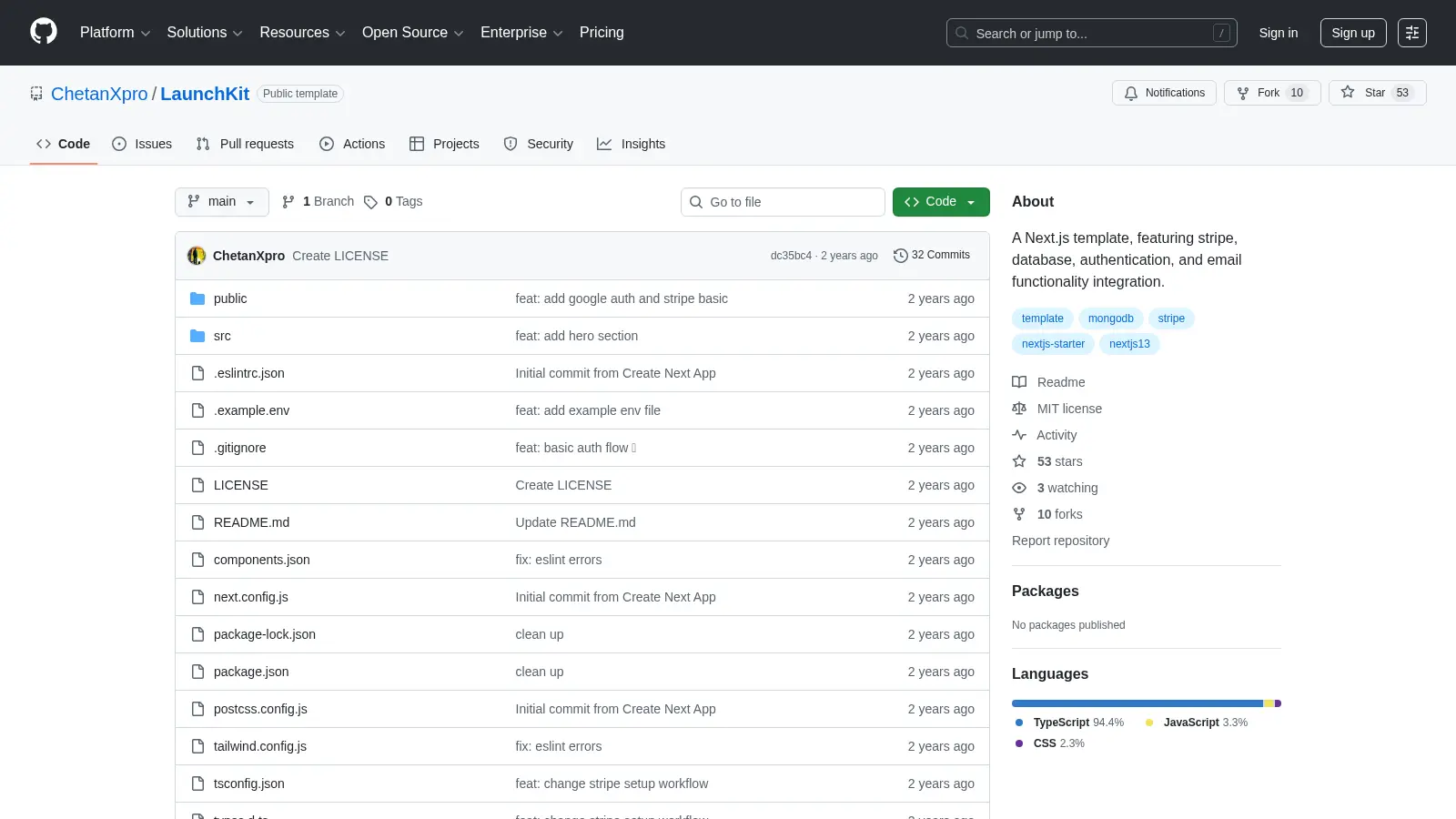
Task: Click the pulse icon beside Activity
Action: point(1019,435)
